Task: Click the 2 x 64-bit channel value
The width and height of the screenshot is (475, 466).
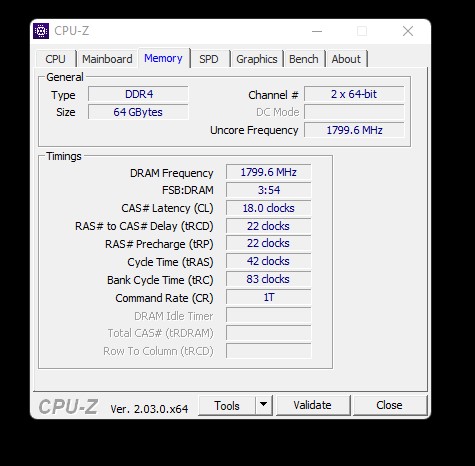Action: click(354, 94)
